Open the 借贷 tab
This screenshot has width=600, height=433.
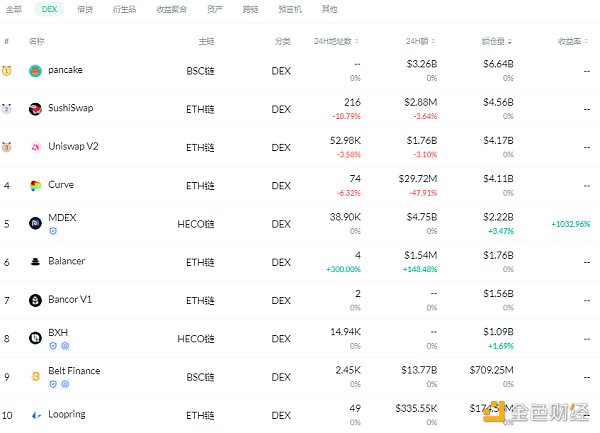(x=85, y=9)
